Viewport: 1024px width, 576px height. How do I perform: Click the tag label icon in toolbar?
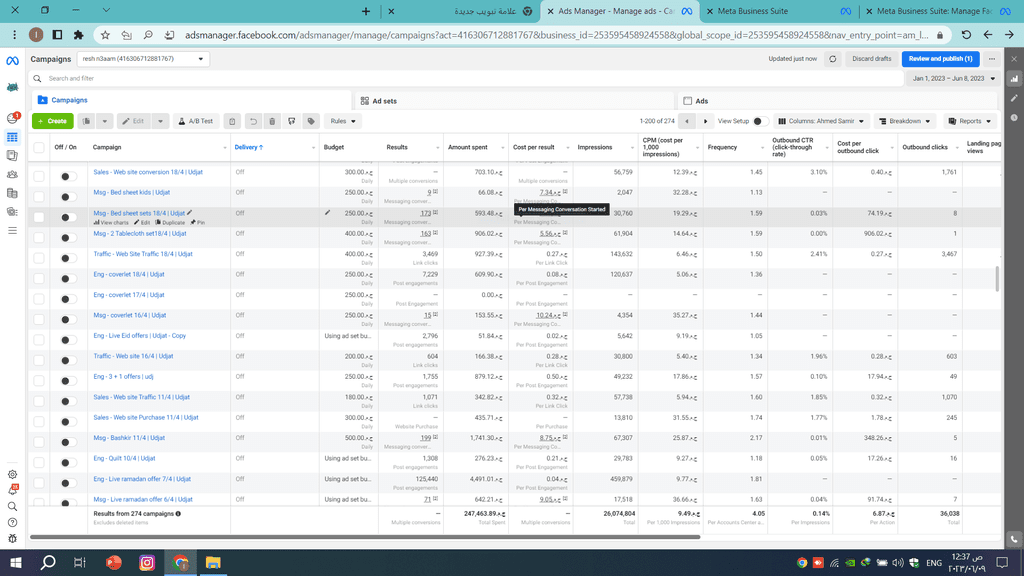[x=311, y=121]
